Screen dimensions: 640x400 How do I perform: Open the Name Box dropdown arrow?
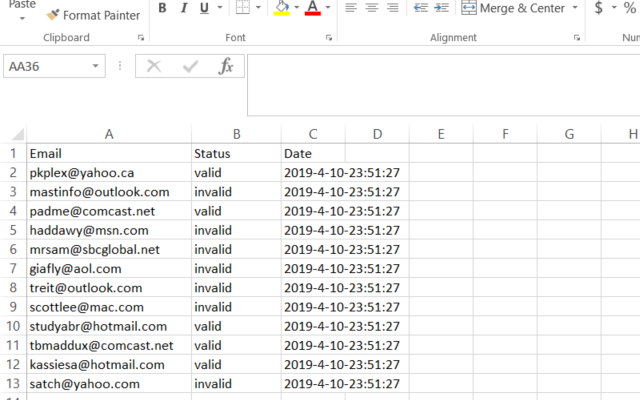96,66
